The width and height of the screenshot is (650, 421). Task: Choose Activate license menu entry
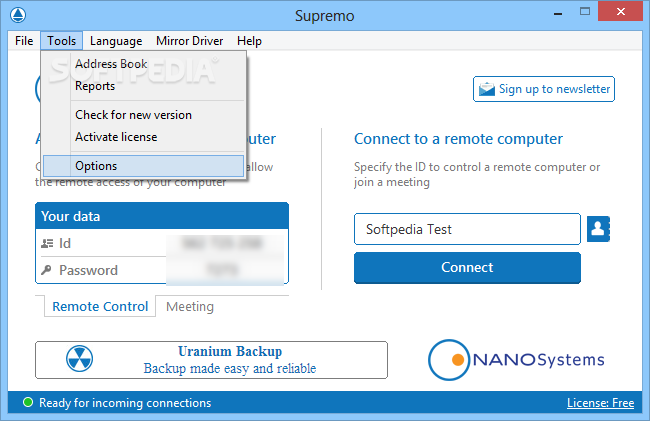143,137
